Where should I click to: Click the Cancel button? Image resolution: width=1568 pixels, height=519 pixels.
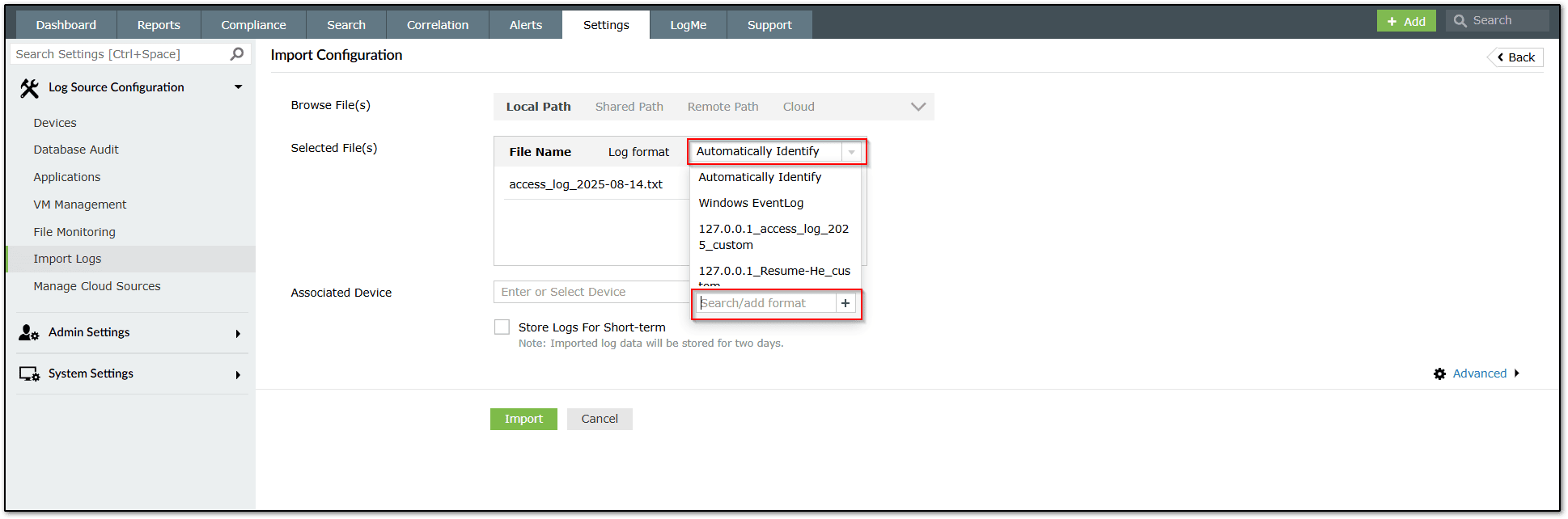pos(600,419)
